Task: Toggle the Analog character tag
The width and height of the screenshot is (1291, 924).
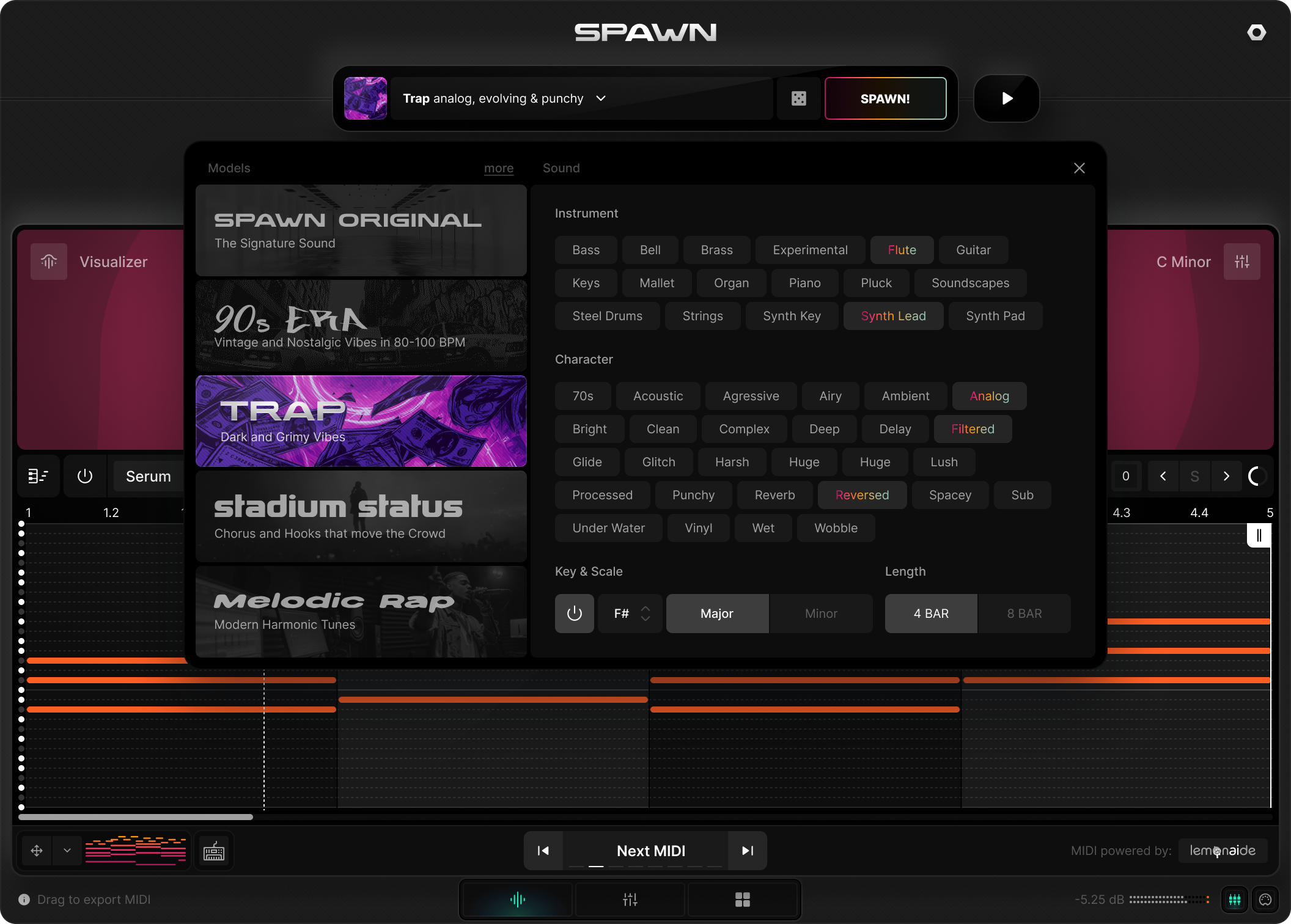Action: (989, 396)
